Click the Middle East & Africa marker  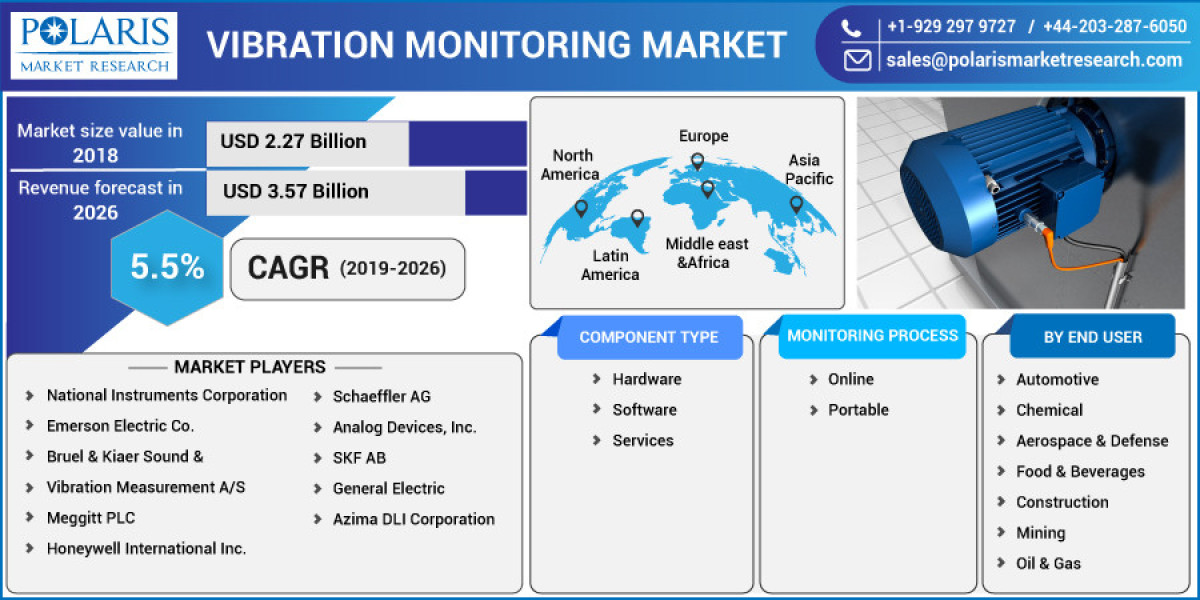point(707,188)
